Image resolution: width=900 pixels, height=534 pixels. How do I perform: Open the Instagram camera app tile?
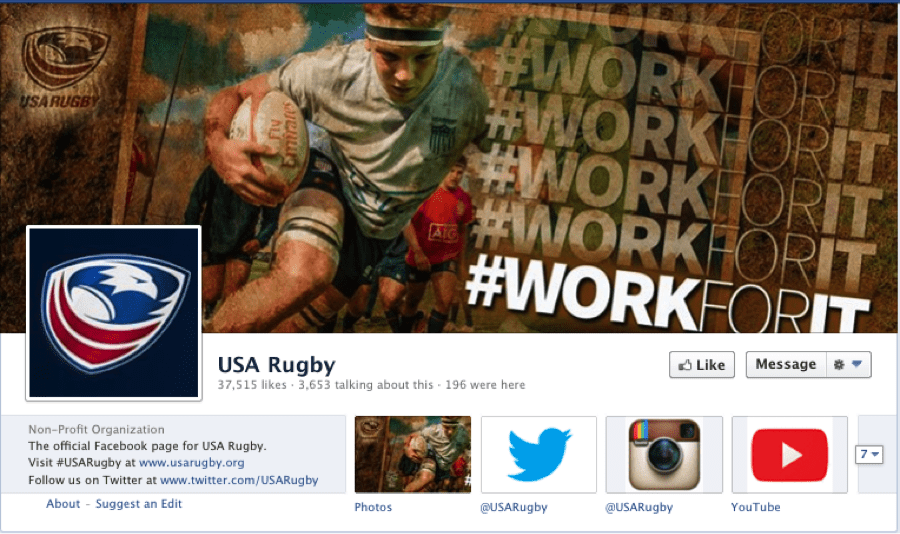pyautogui.click(x=664, y=454)
